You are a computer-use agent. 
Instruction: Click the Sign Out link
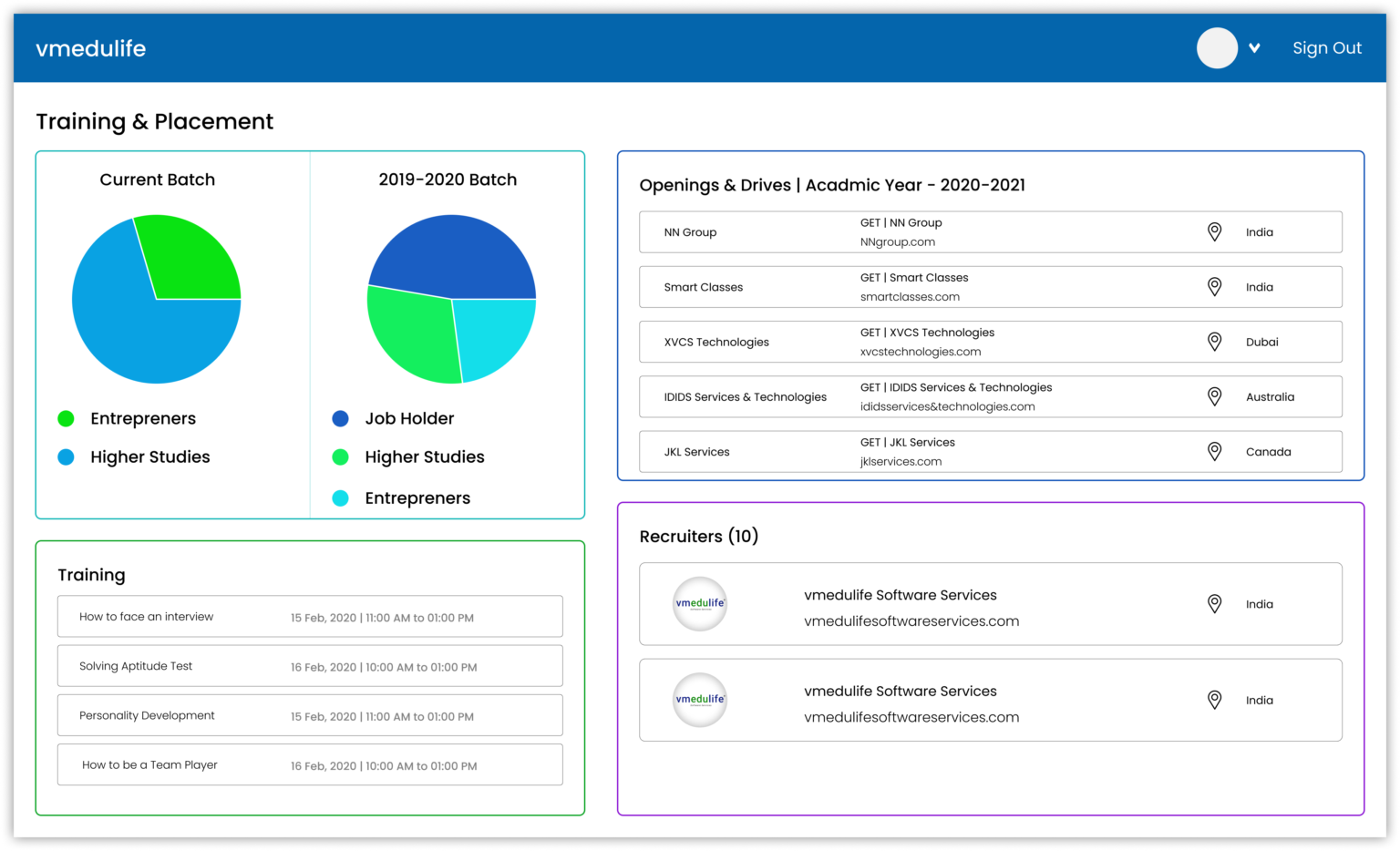(x=1327, y=48)
